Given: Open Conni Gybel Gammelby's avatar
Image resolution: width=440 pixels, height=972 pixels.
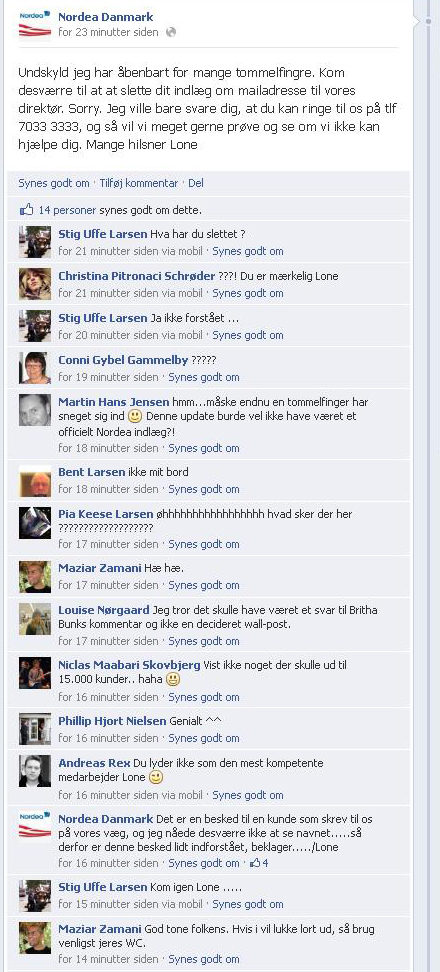Looking at the screenshot, I should coord(35,368).
